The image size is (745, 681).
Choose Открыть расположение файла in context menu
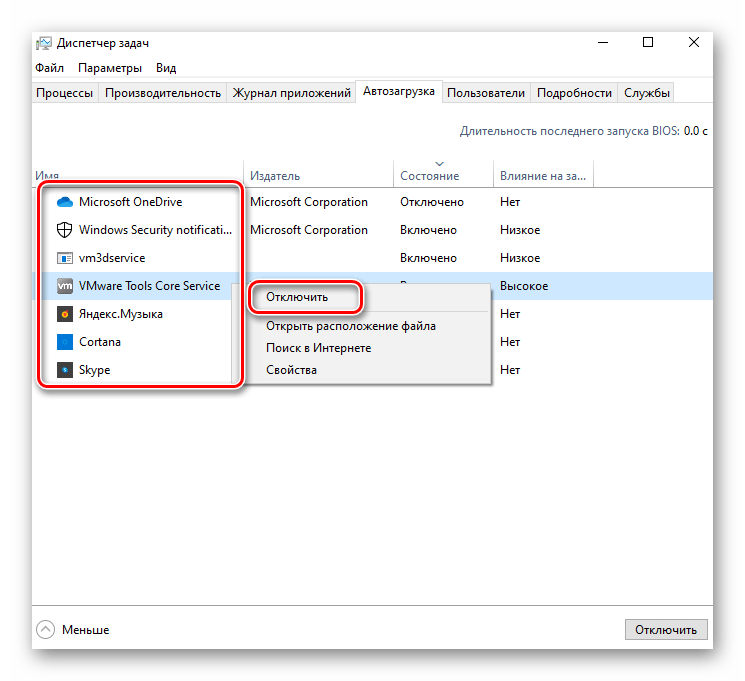[x=351, y=326]
